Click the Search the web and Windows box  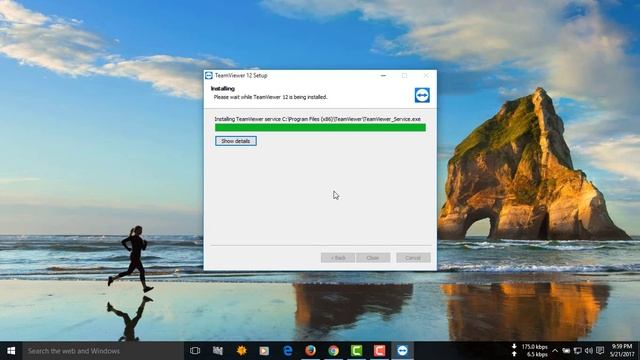coord(103,351)
